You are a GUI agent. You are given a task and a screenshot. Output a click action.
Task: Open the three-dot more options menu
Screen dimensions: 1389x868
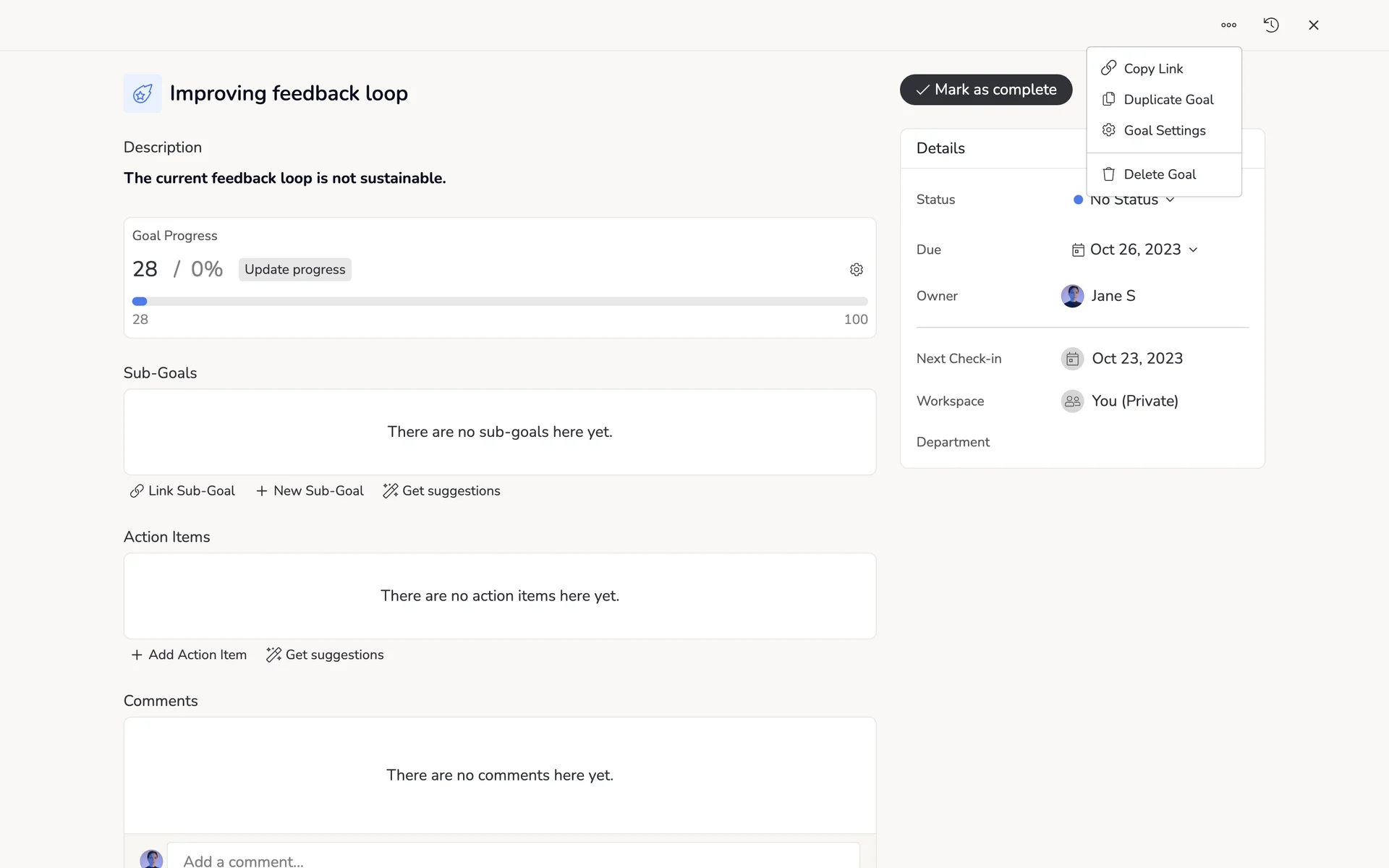click(x=1228, y=25)
